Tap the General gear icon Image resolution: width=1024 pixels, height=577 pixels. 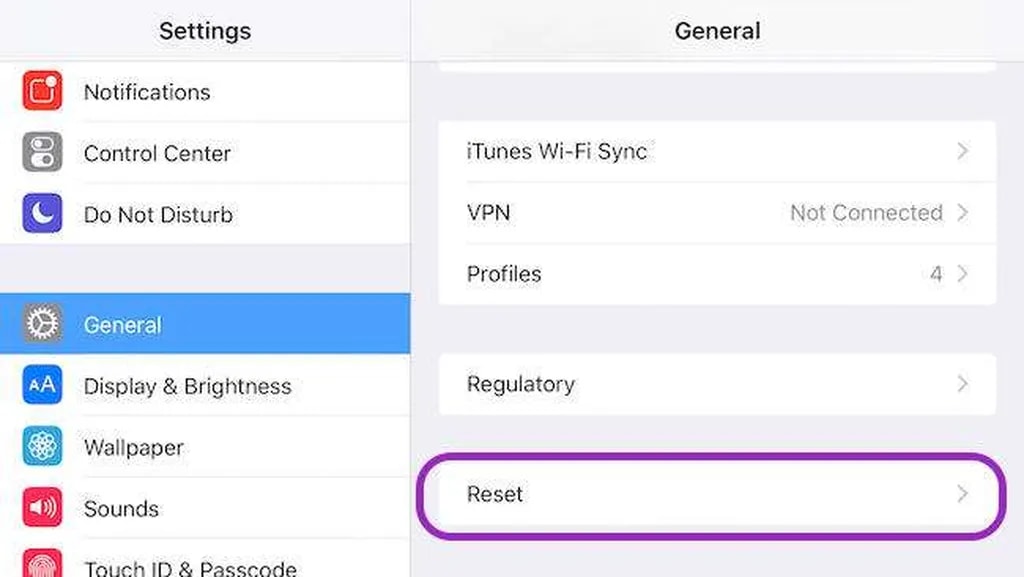[x=42, y=324]
